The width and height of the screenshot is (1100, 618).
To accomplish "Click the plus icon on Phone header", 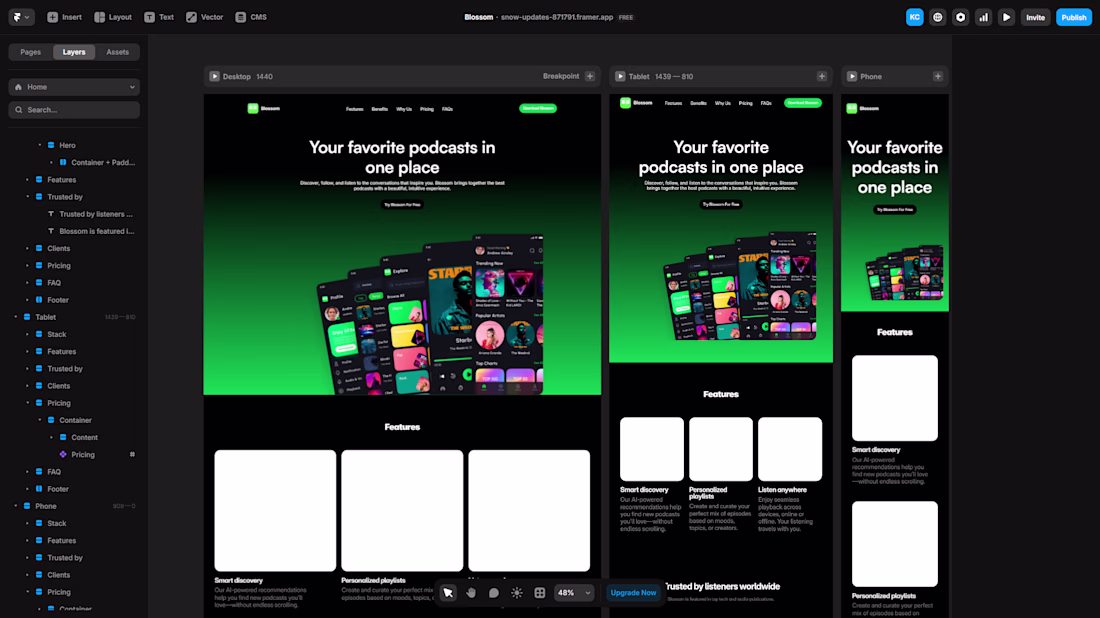I will tap(938, 76).
